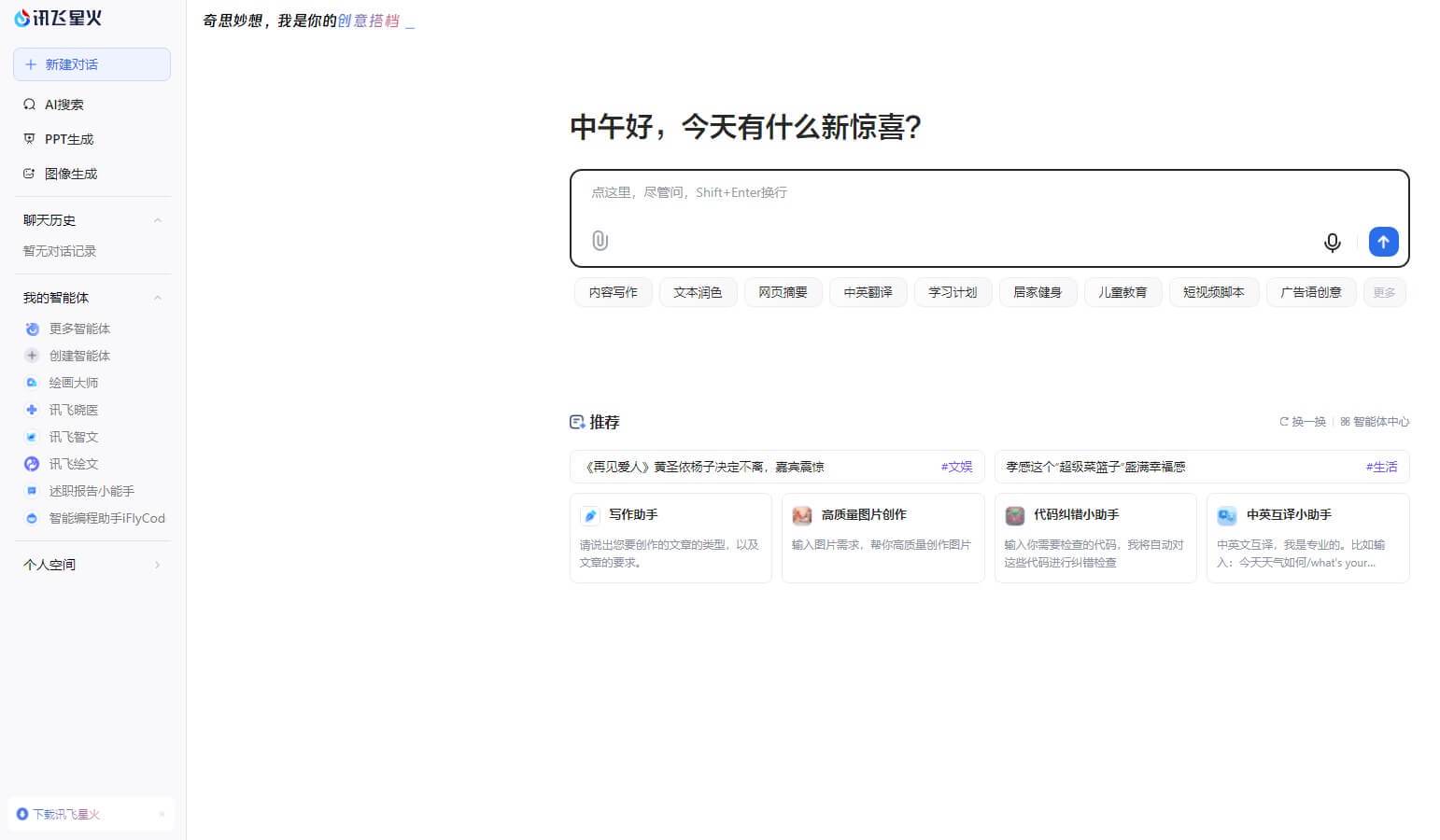The width and height of the screenshot is (1440, 840).
Task: Open the 代码纠错小助手 card description
Action: 1094,553
